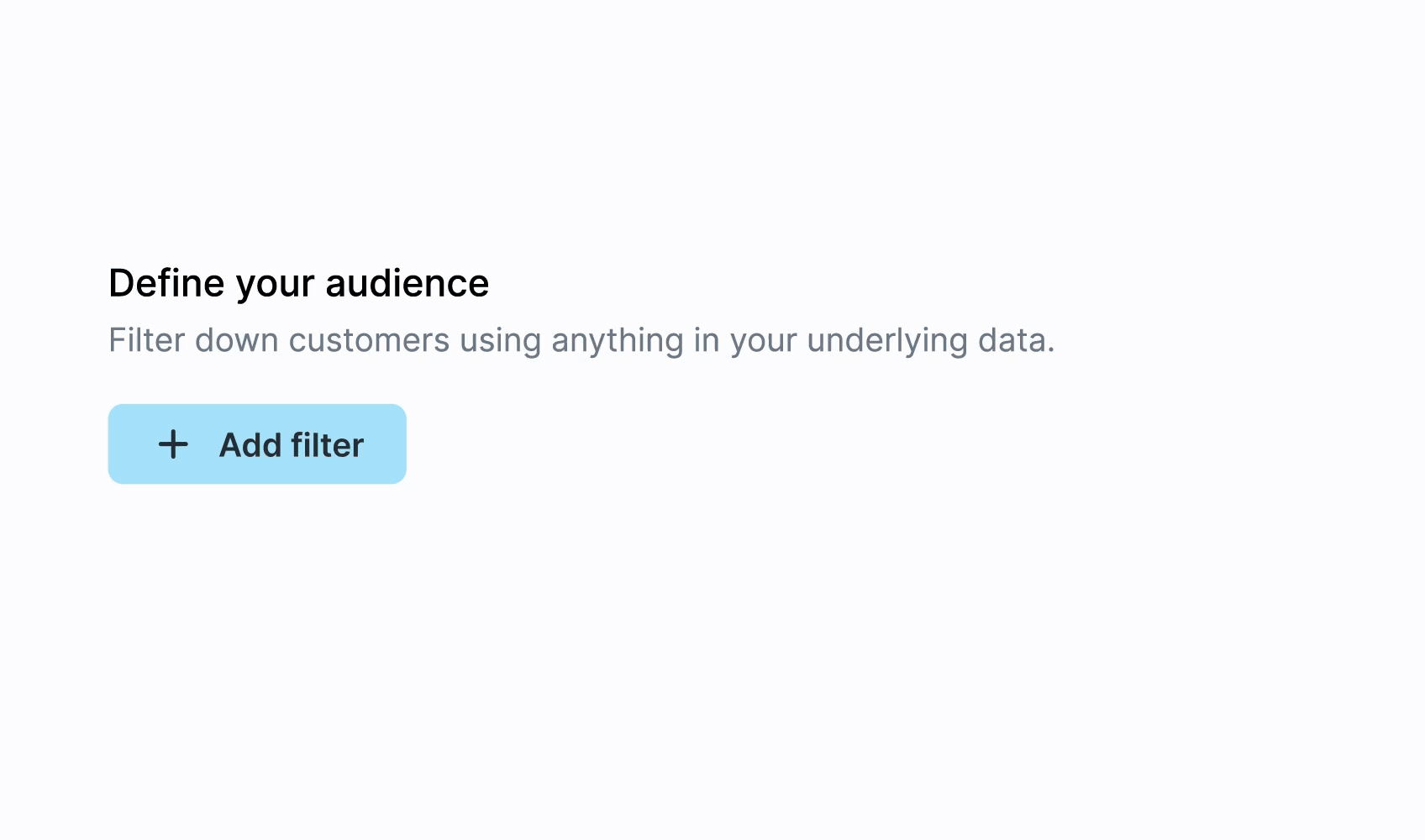Click the word "Define" in the heading
This screenshot has width=1425, height=840.
click(x=166, y=283)
